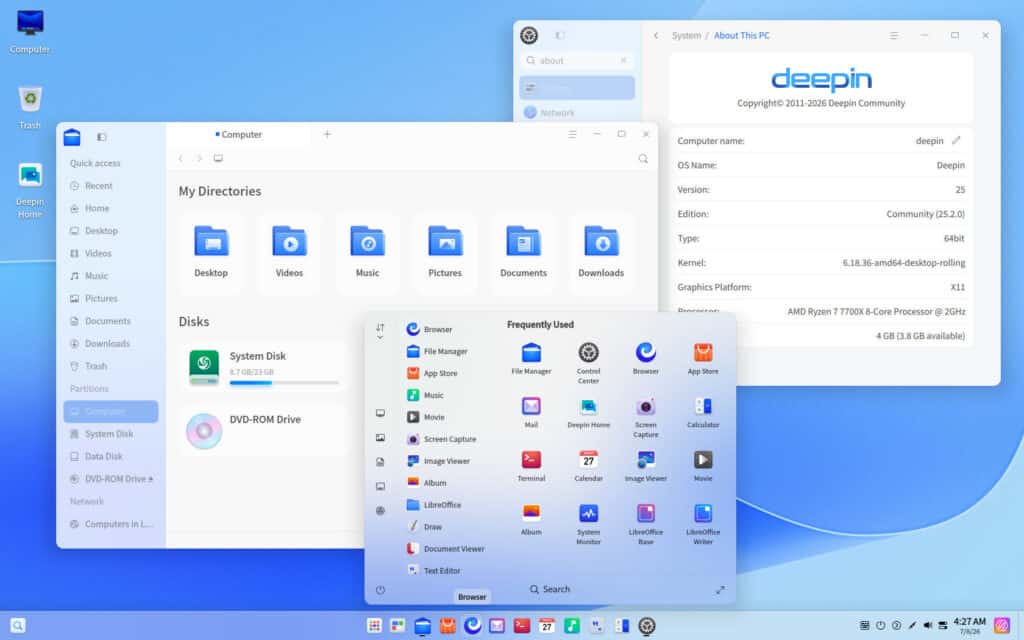Open Documents folder in My Directories

pyautogui.click(x=523, y=253)
